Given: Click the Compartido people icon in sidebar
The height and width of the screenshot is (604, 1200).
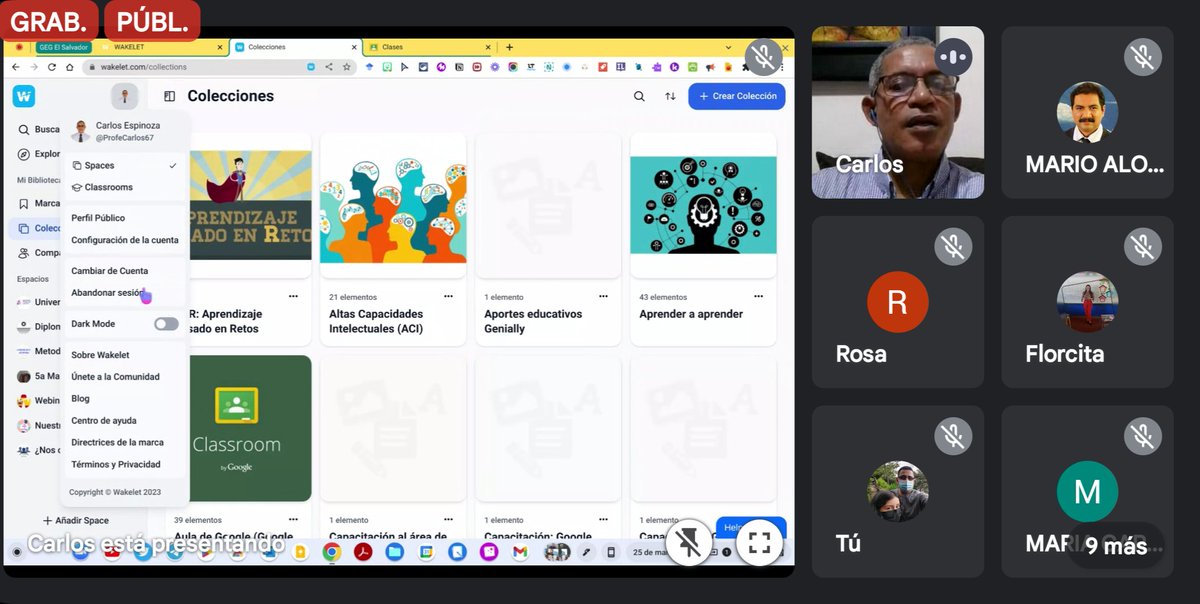Looking at the screenshot, I should click(25, 253).
